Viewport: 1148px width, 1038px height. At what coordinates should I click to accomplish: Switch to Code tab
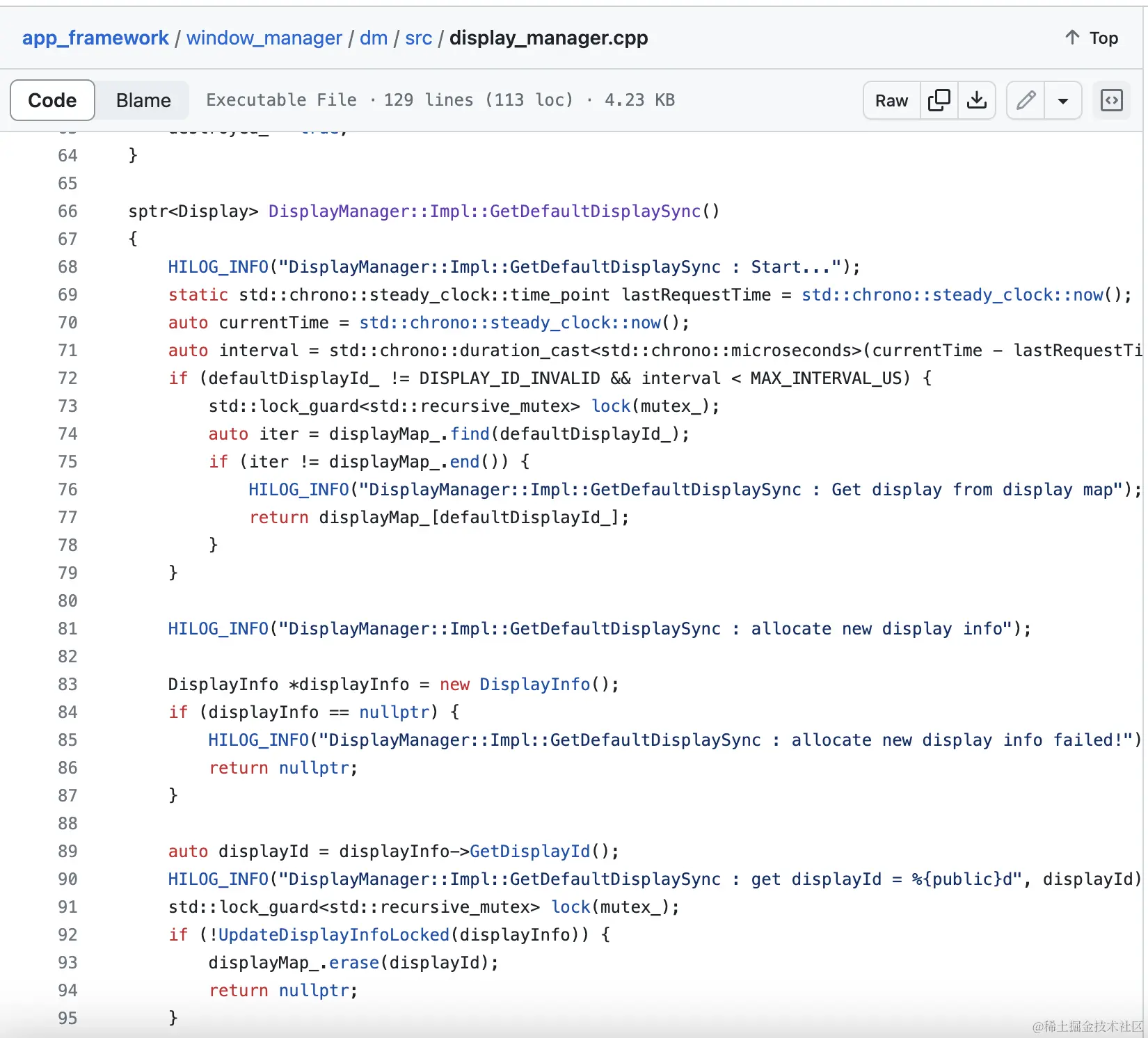pos(52,100)
